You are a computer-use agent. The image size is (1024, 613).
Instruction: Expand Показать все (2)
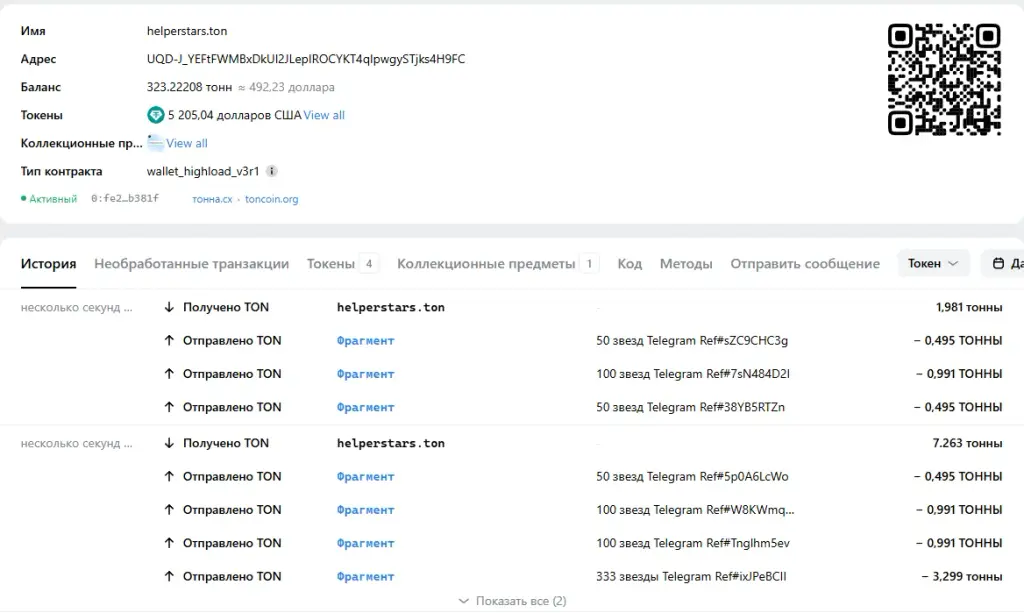point(513,601)
